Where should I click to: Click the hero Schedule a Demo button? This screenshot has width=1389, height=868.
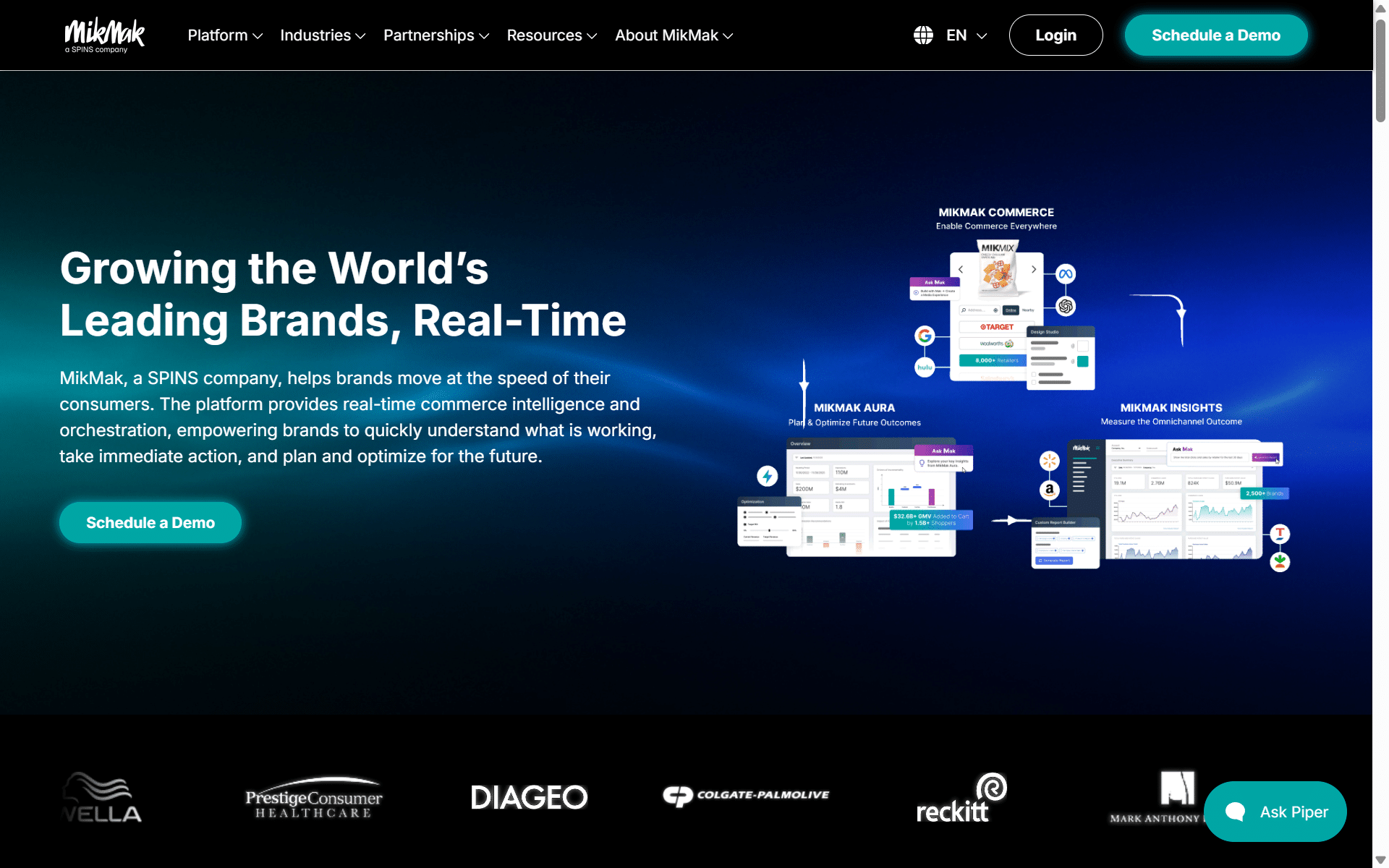pyautogui.click(x=150, y=523)
